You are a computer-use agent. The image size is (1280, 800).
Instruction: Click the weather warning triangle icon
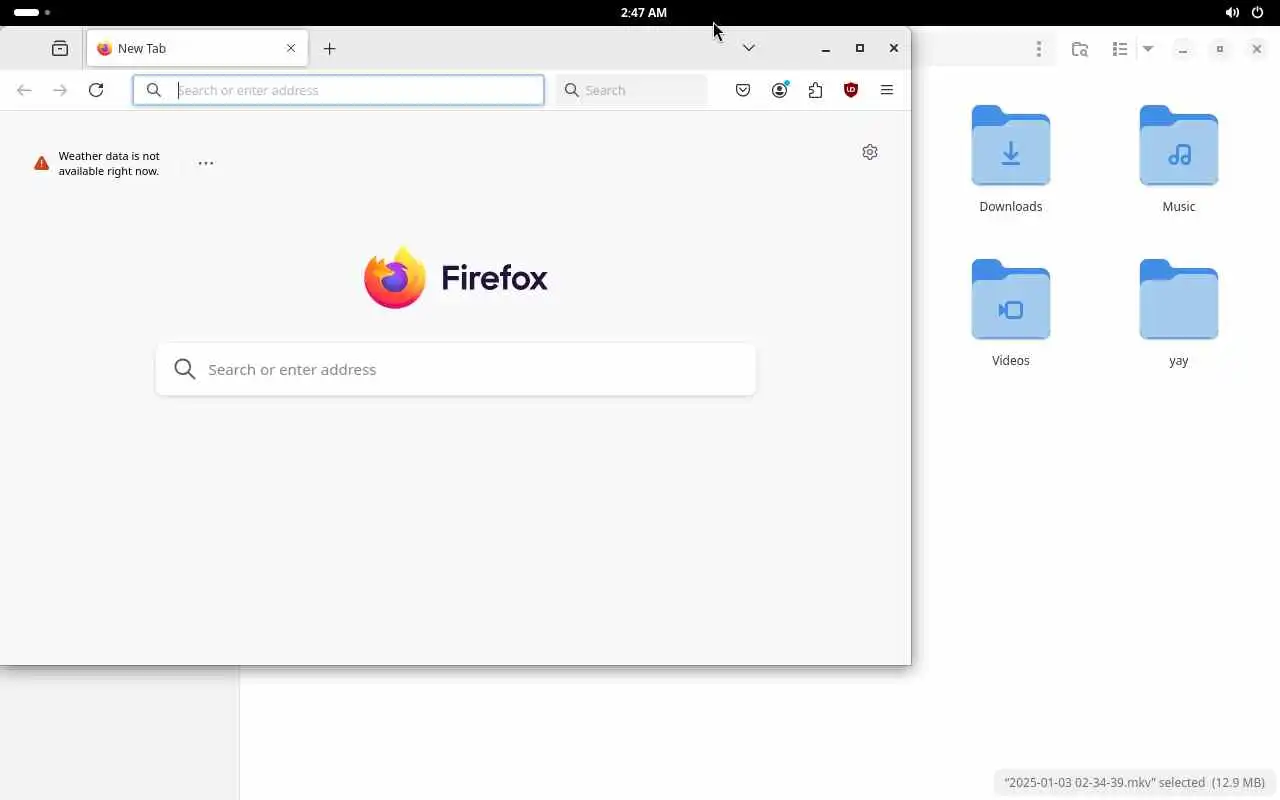pyautogui.click(x=41, y=163)
